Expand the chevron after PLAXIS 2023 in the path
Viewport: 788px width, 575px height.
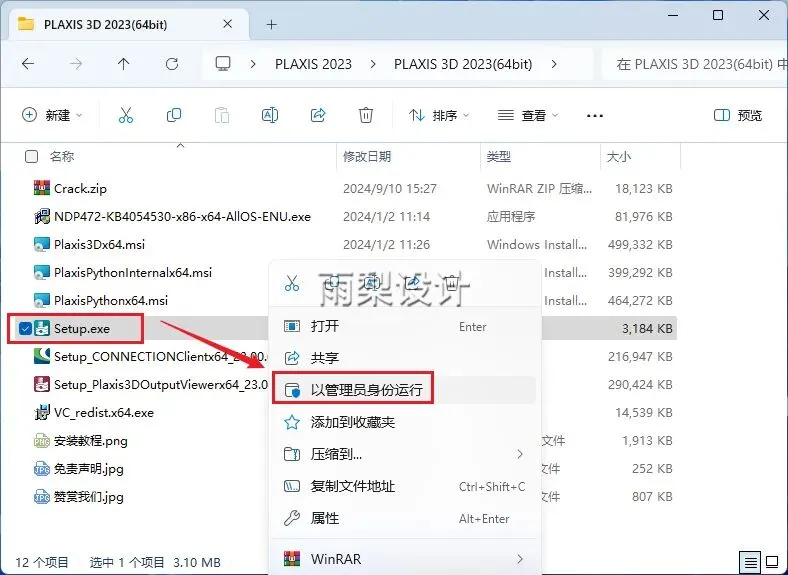point(373,64)
